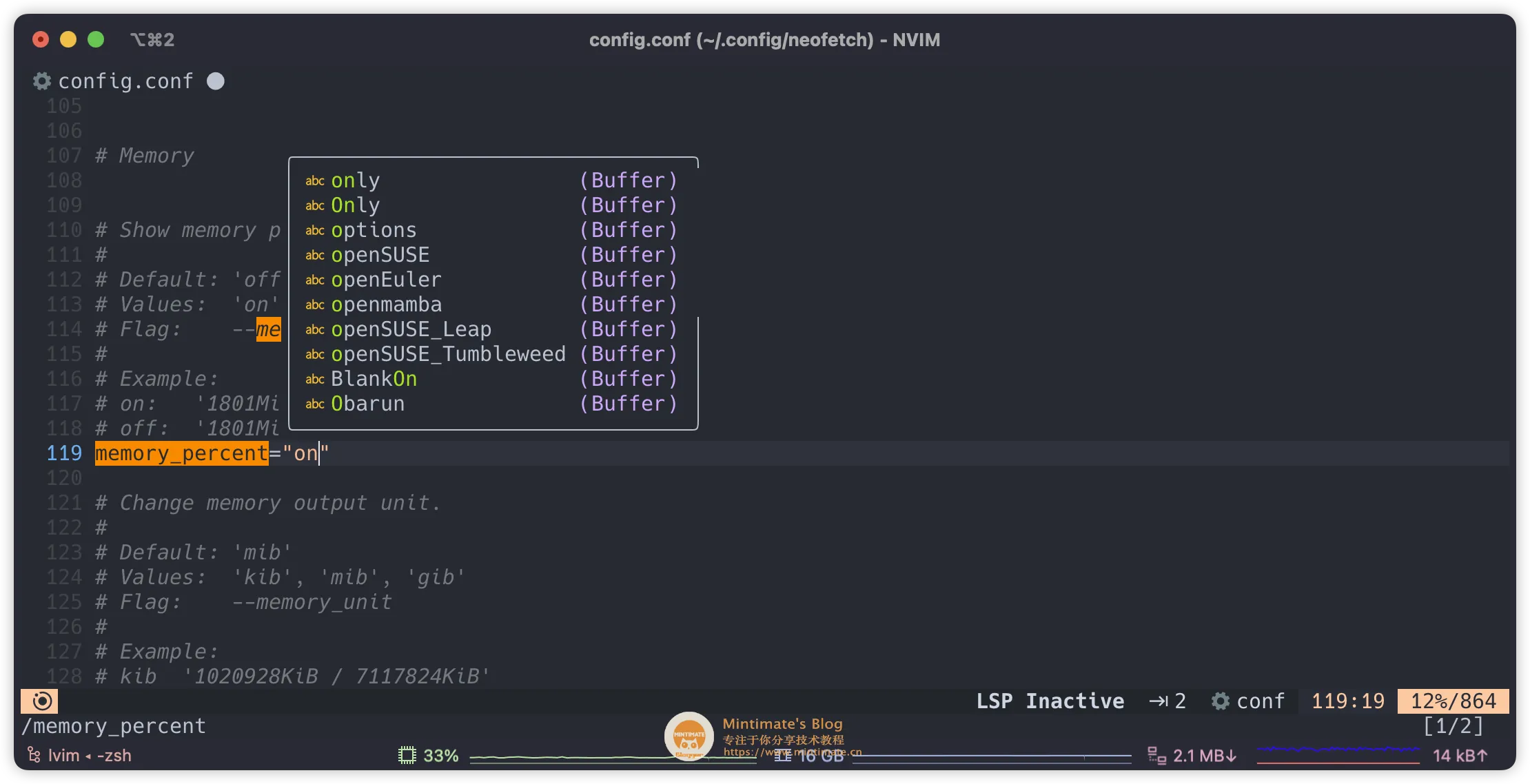Screen dimensions: 1530x784
Task: Click '--memory_unit' flag comment on line 125
Action: pyautogui.click(x=312, y=602)
